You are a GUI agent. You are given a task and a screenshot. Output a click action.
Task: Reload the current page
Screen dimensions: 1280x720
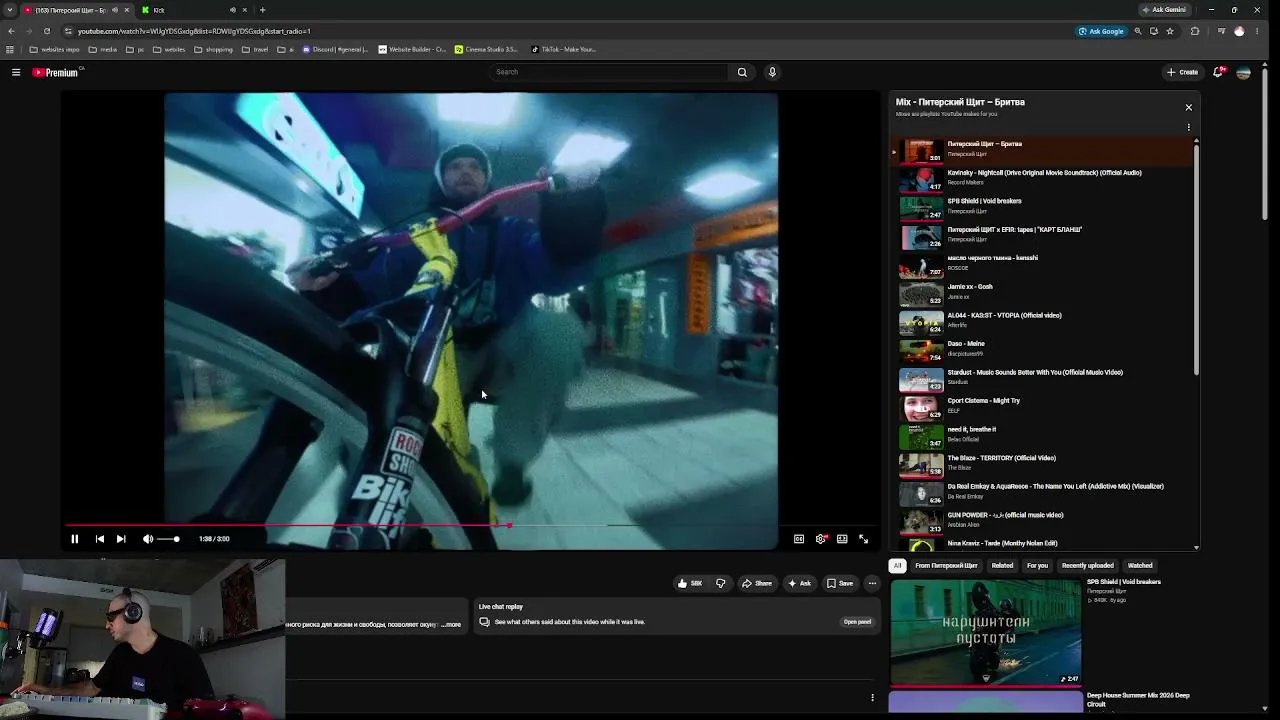(x=46, y=31)
